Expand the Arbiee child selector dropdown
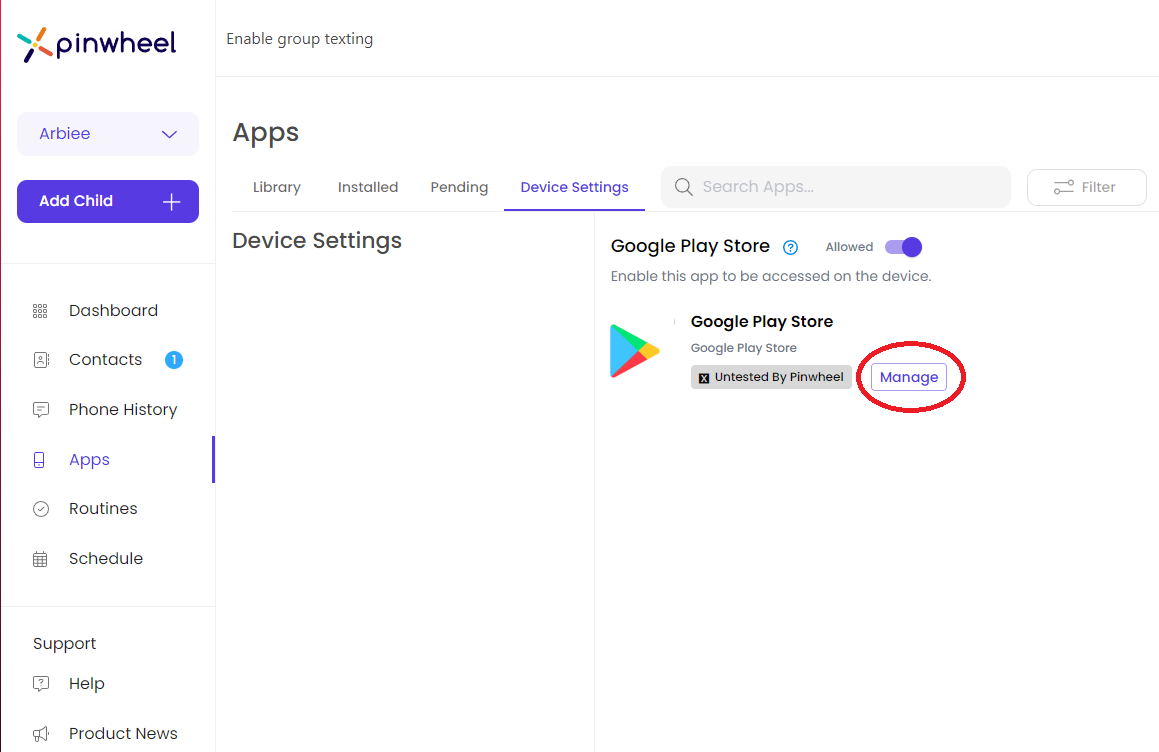 [107, 133]
